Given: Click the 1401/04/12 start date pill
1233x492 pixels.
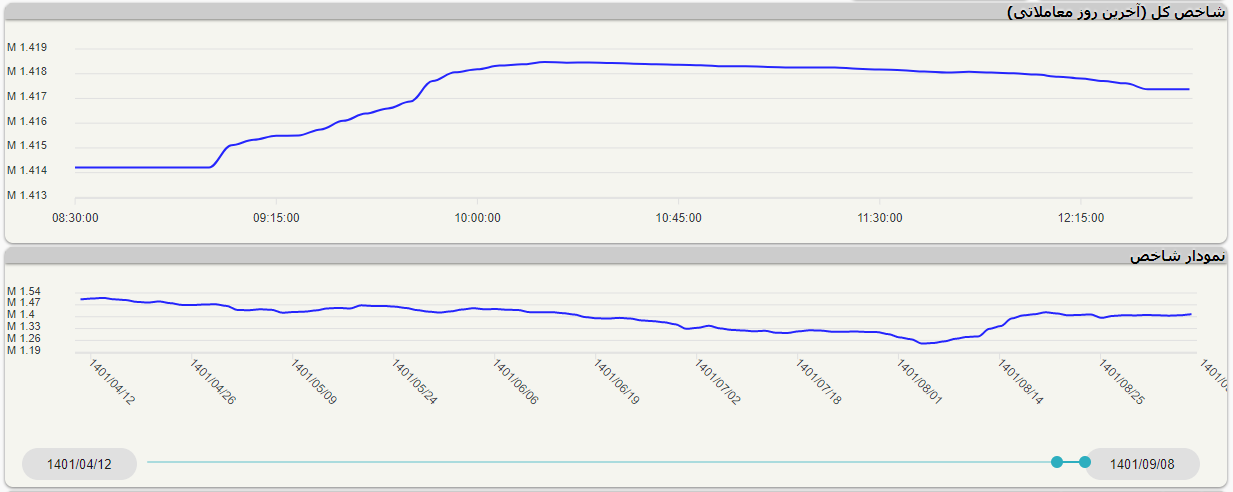Looking at the screenshot, I should [79, 464].
